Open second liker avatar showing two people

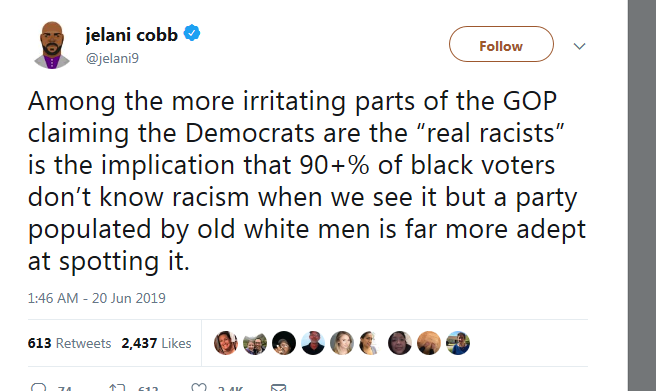point(255,343)
